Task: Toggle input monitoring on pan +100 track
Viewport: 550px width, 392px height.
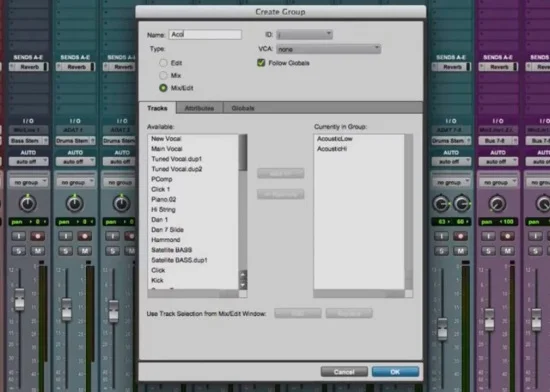Action: [x=489, y=236]
